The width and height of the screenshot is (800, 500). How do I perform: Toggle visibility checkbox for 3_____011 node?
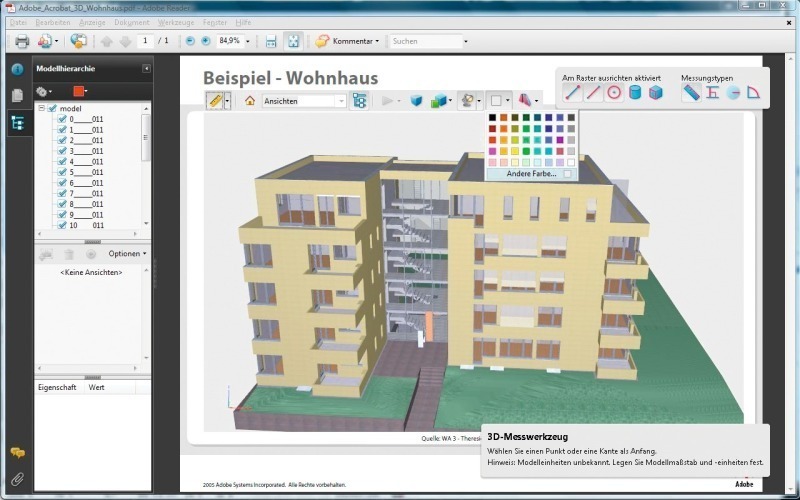coord(62,151)
